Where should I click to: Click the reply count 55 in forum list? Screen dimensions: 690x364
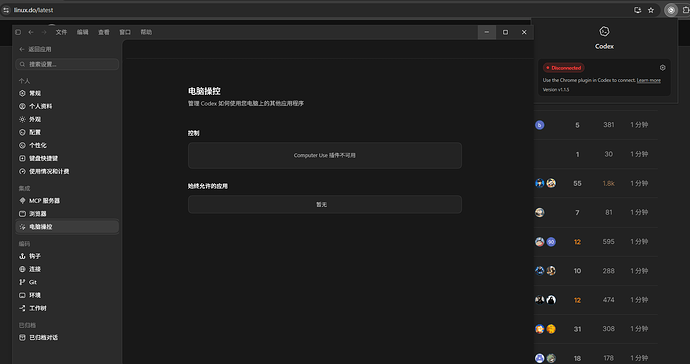click(577, 183)
